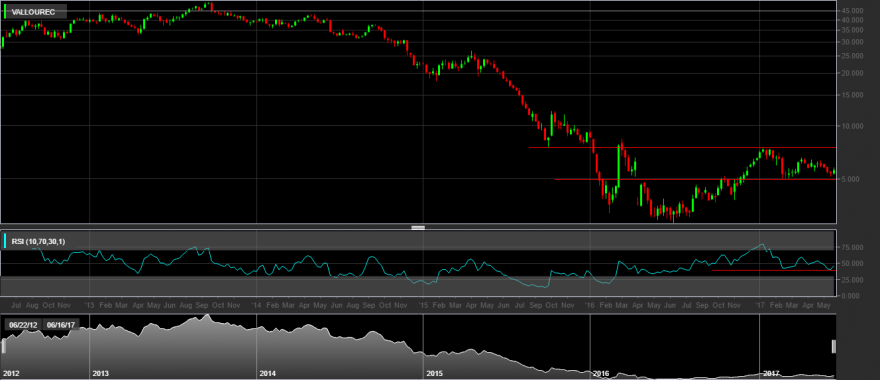Open the RSI (10,70,30,1) indicator label
This screenshot has height=380, width=880.
[x=38, y=241]
